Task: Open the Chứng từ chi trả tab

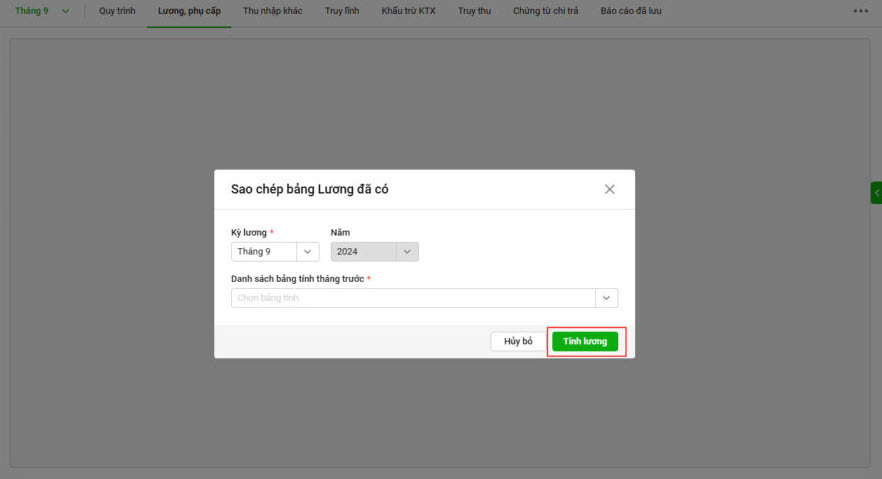Action: (545, 11)
